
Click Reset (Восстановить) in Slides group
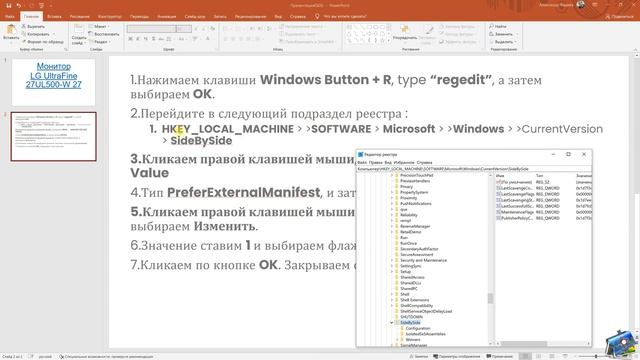[x=104, y=34]
